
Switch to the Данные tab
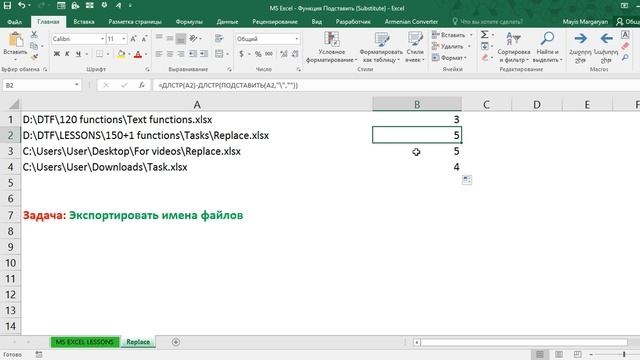pyautogui.click(x=227, y=22)
